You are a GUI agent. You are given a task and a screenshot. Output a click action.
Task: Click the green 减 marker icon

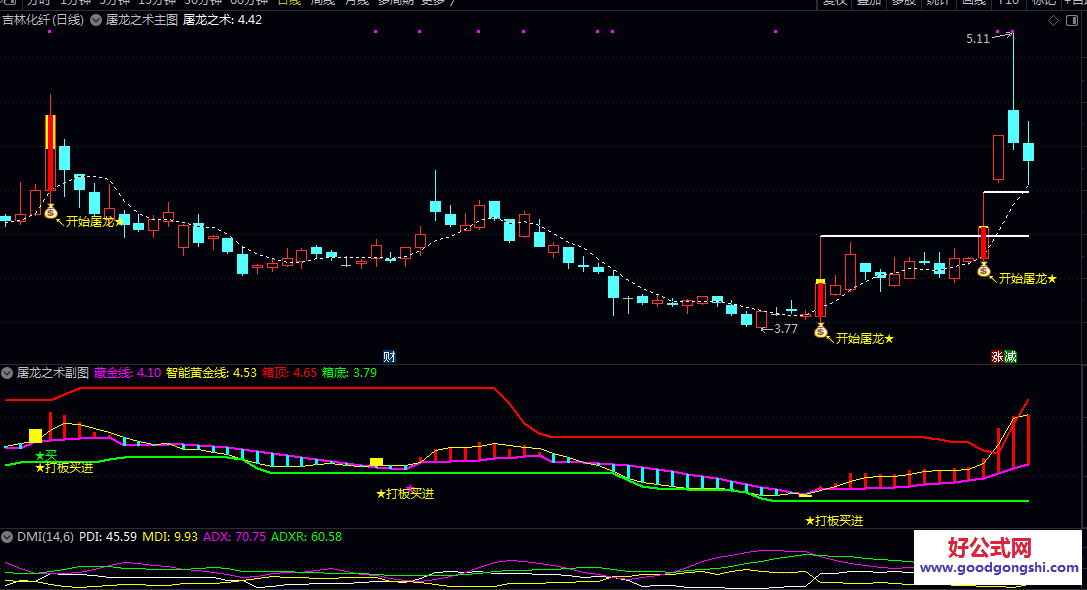point(1010,356)
